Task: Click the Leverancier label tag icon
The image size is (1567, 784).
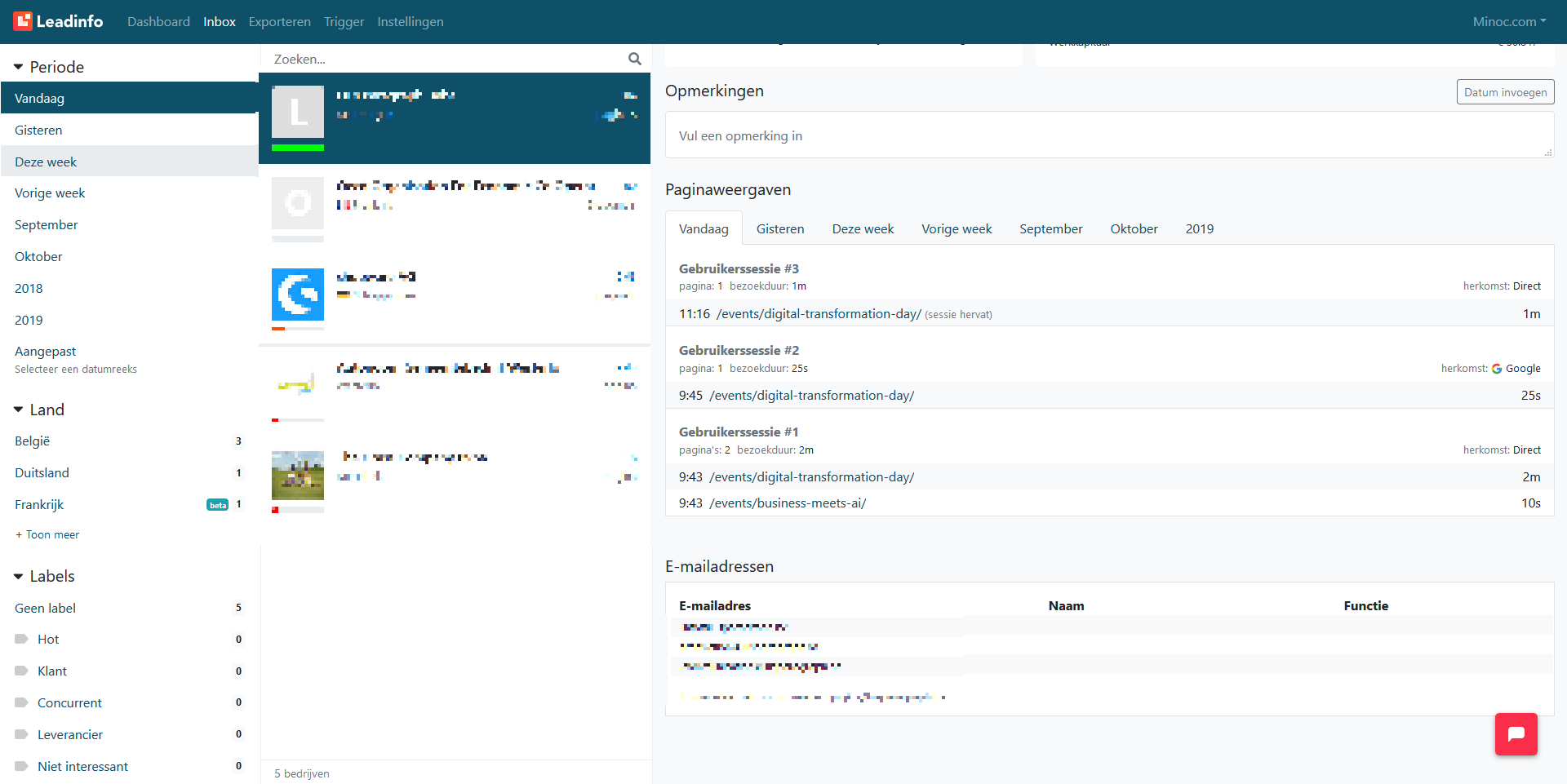Action: tap(21, 734)
